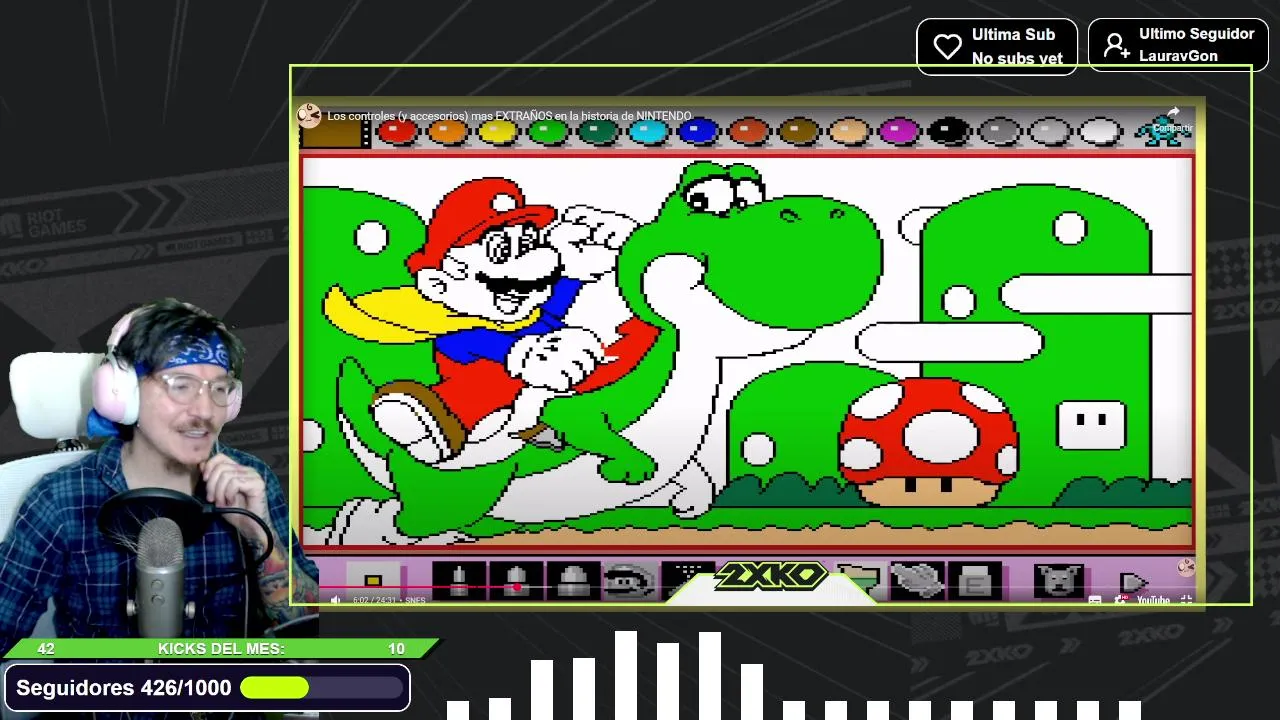Open the channel avatar beside video title
1280x720 pixels.
coord(309,115)
